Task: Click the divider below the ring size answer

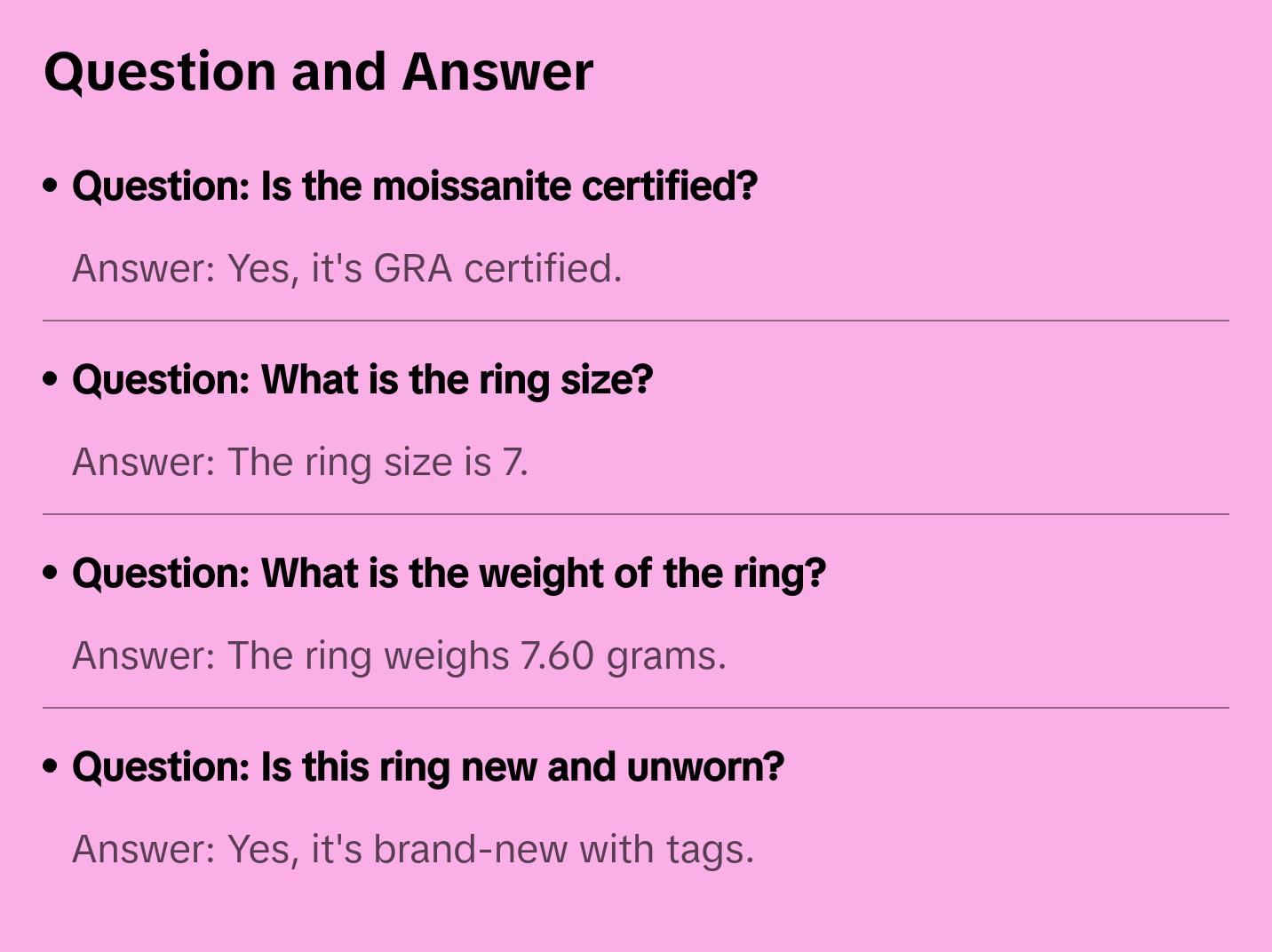Action: [636, 514]
